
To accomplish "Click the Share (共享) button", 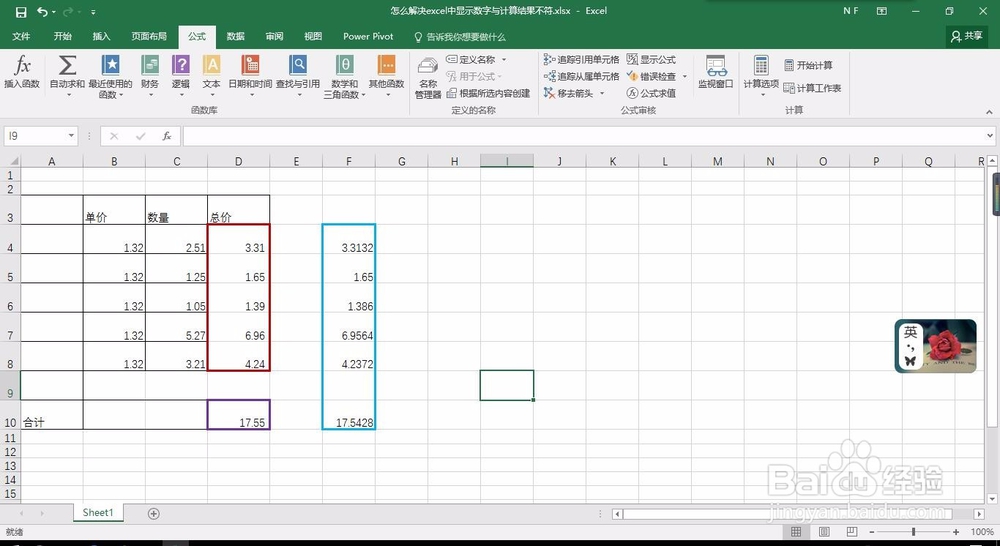I will (967, 36).
